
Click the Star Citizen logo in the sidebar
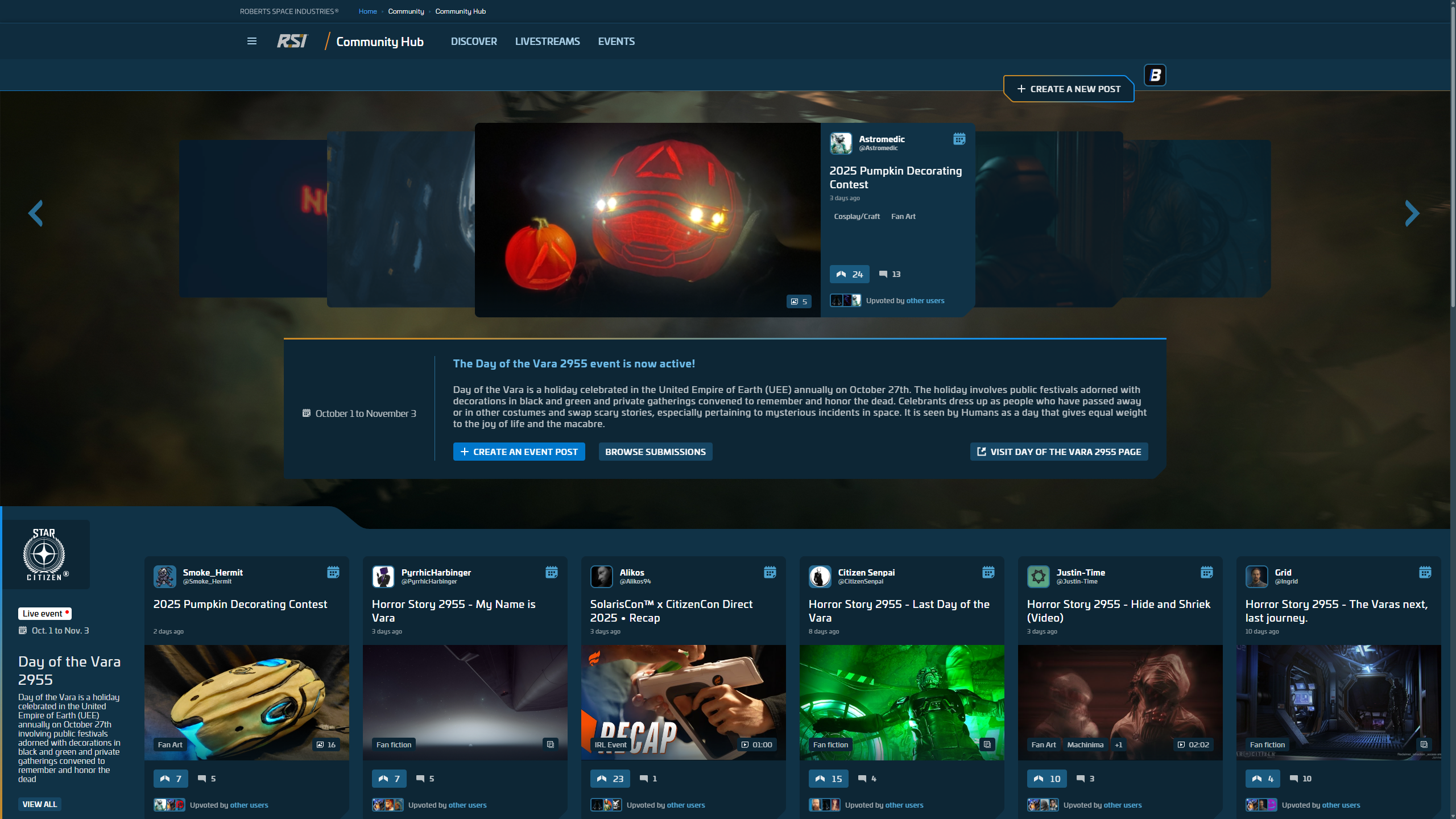click(45, 554)
